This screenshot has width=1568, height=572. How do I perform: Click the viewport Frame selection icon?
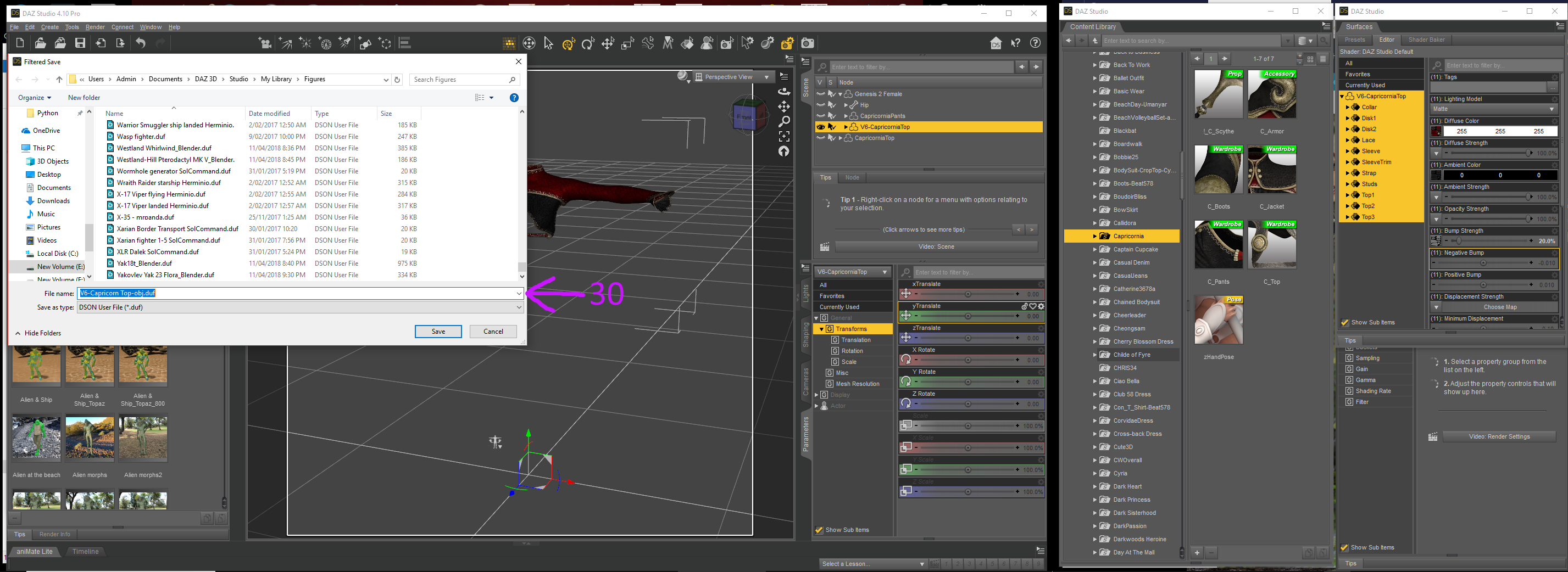point(784,136)
